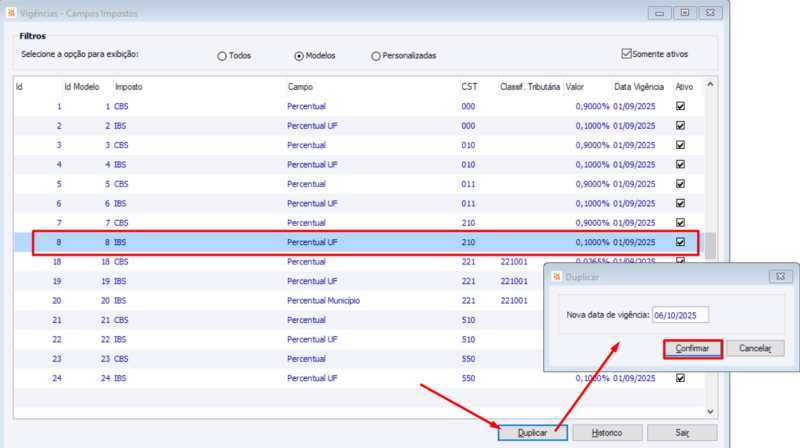The image size is (800, 448).
Task: Minimize the Vigências window
Action: click(659, 13)
